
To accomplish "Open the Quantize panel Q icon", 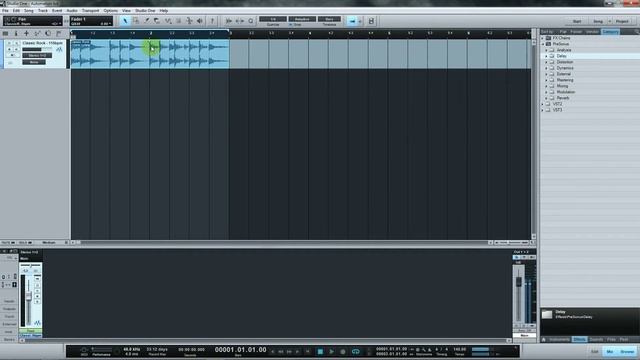I will click(x=251, y=21).
